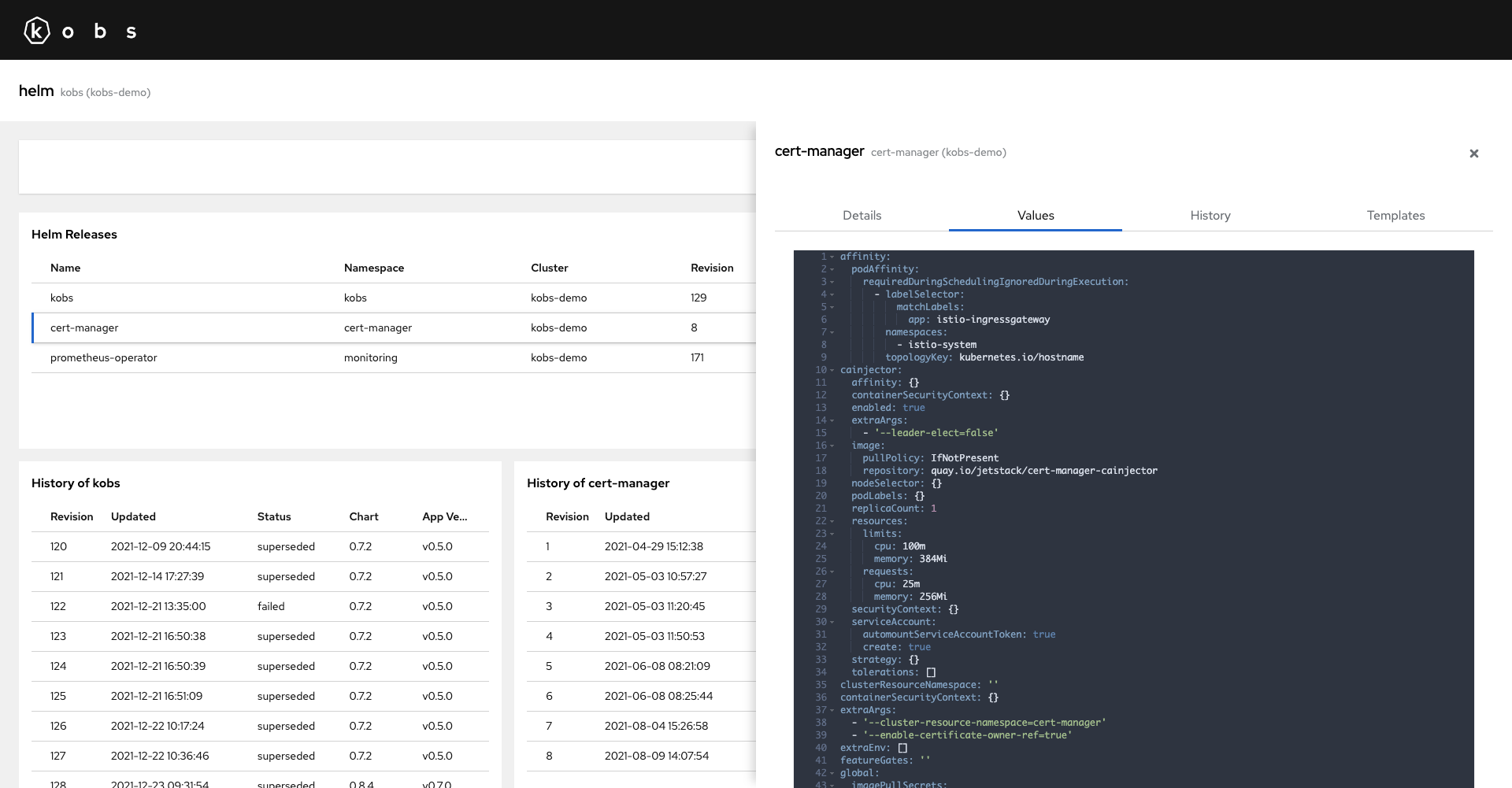The image size is (1512, 788).
Task: Open cert-manager revision dated 2021-05-03 10:57:27
Action: [641, 577]
